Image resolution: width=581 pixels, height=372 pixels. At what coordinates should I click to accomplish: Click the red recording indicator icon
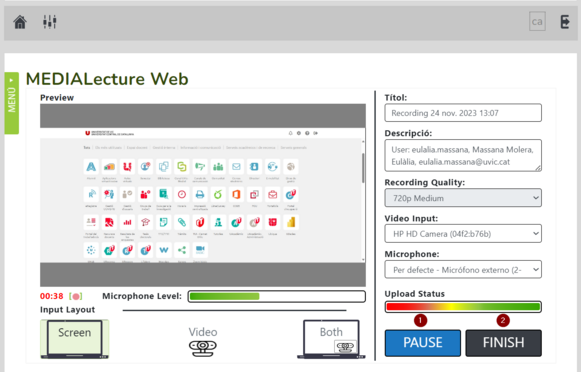click(76, 296)
